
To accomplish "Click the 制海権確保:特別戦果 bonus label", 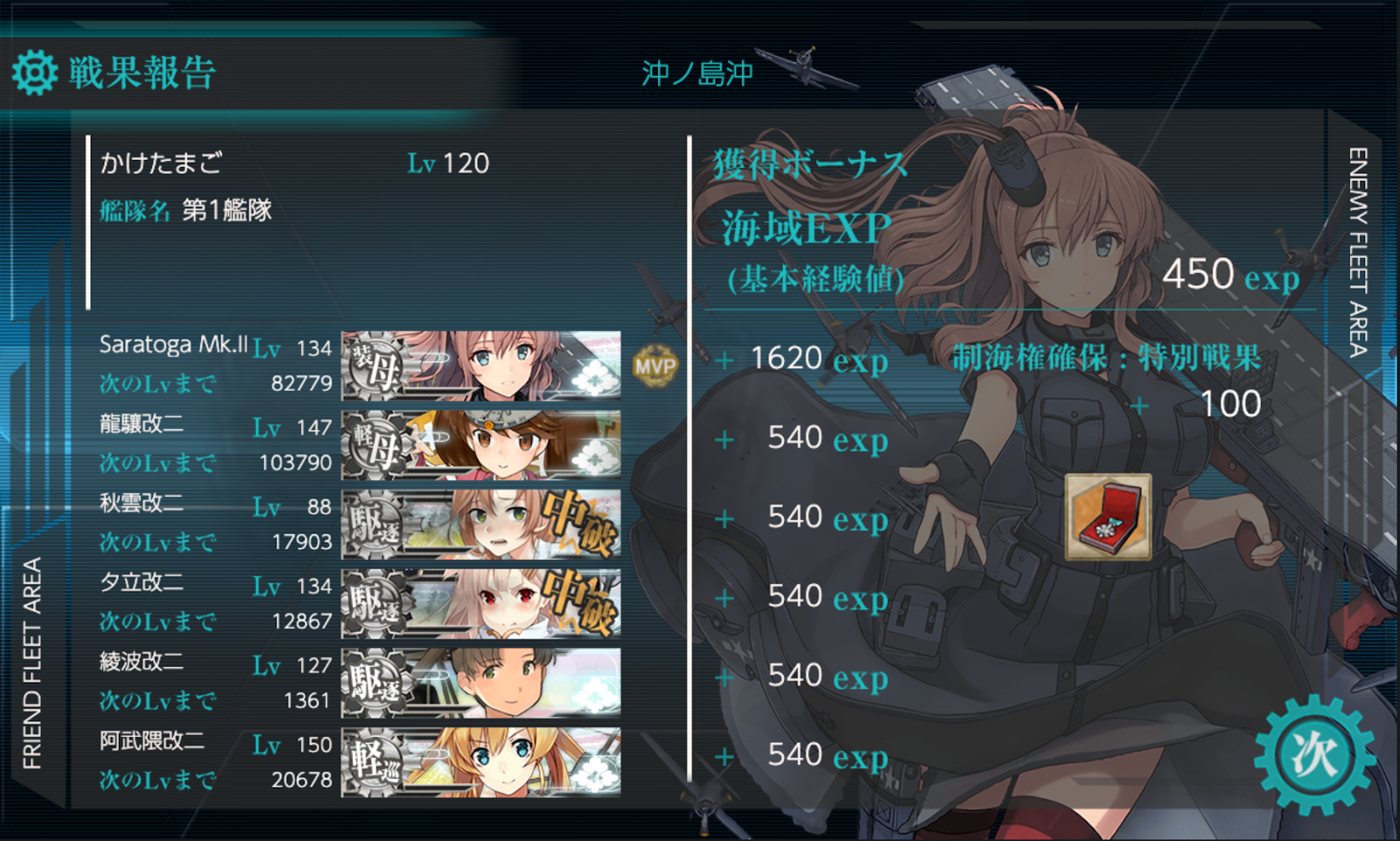I will pos(1106,357).
